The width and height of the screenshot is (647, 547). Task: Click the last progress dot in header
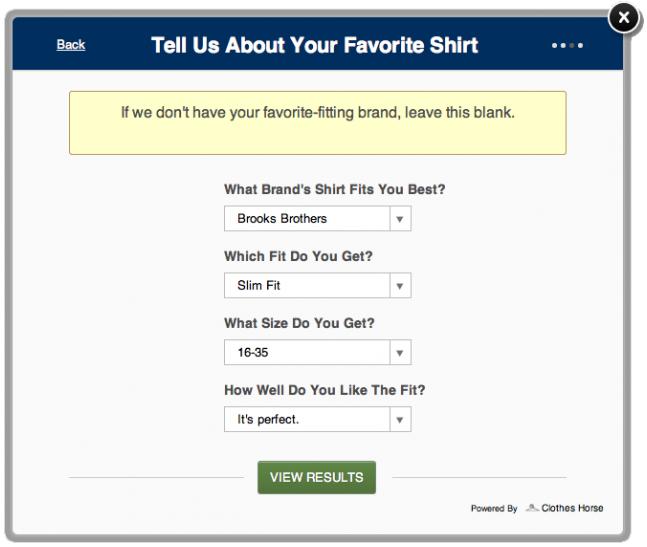tap(581, 45)
